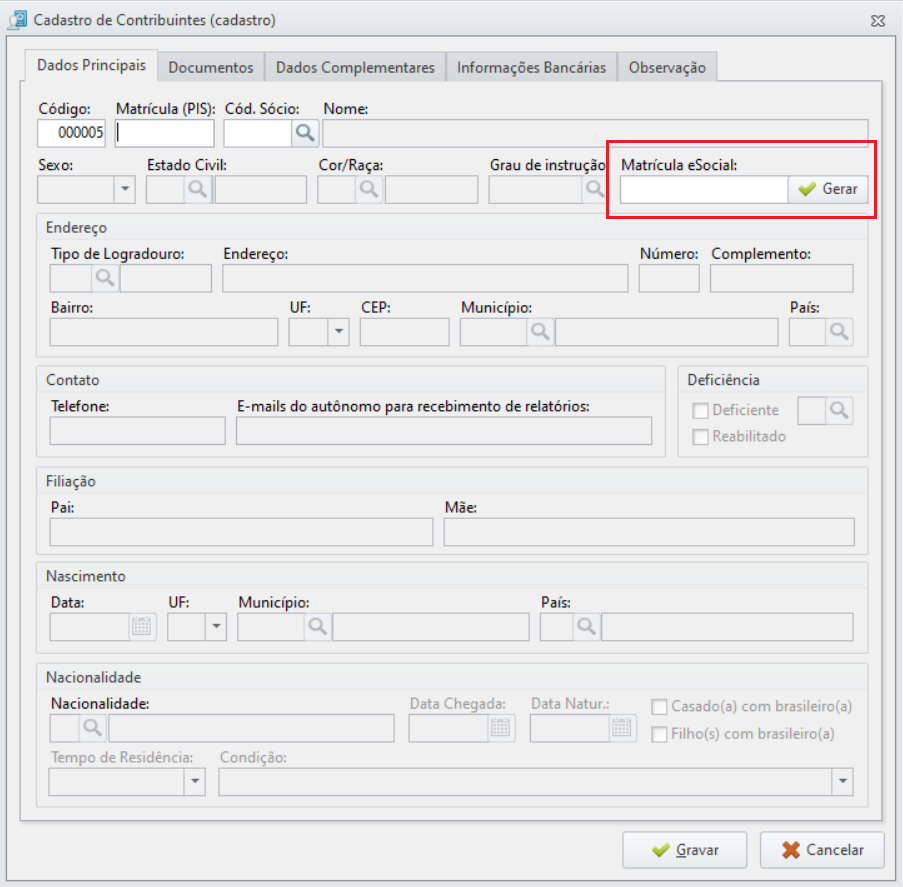Open Nacionalidade lookup magnifier

(93, 728)
